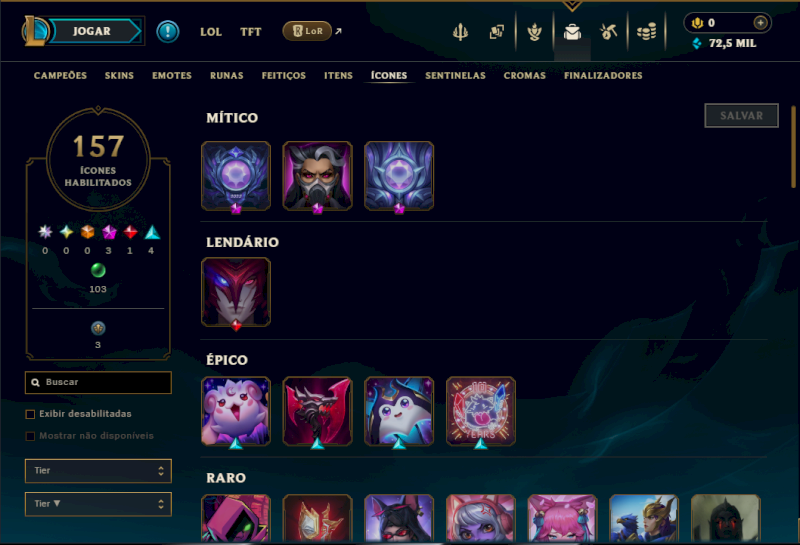Screen dimensions: 800x545
Task: Open the notifications exclamation icon
Action: (x=167, y=32)
